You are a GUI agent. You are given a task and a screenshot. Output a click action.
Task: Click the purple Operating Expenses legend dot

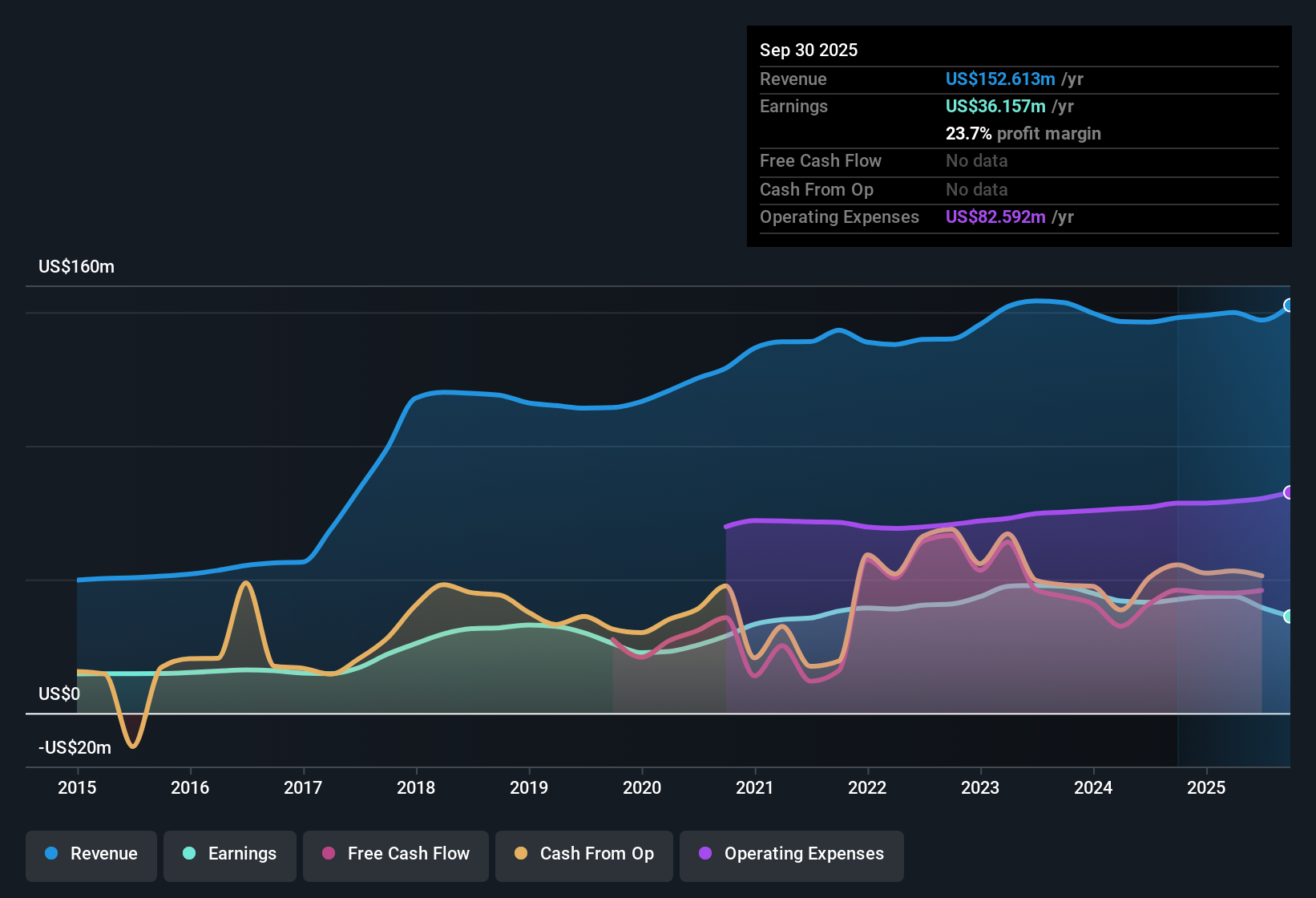(x=704, y=854)
